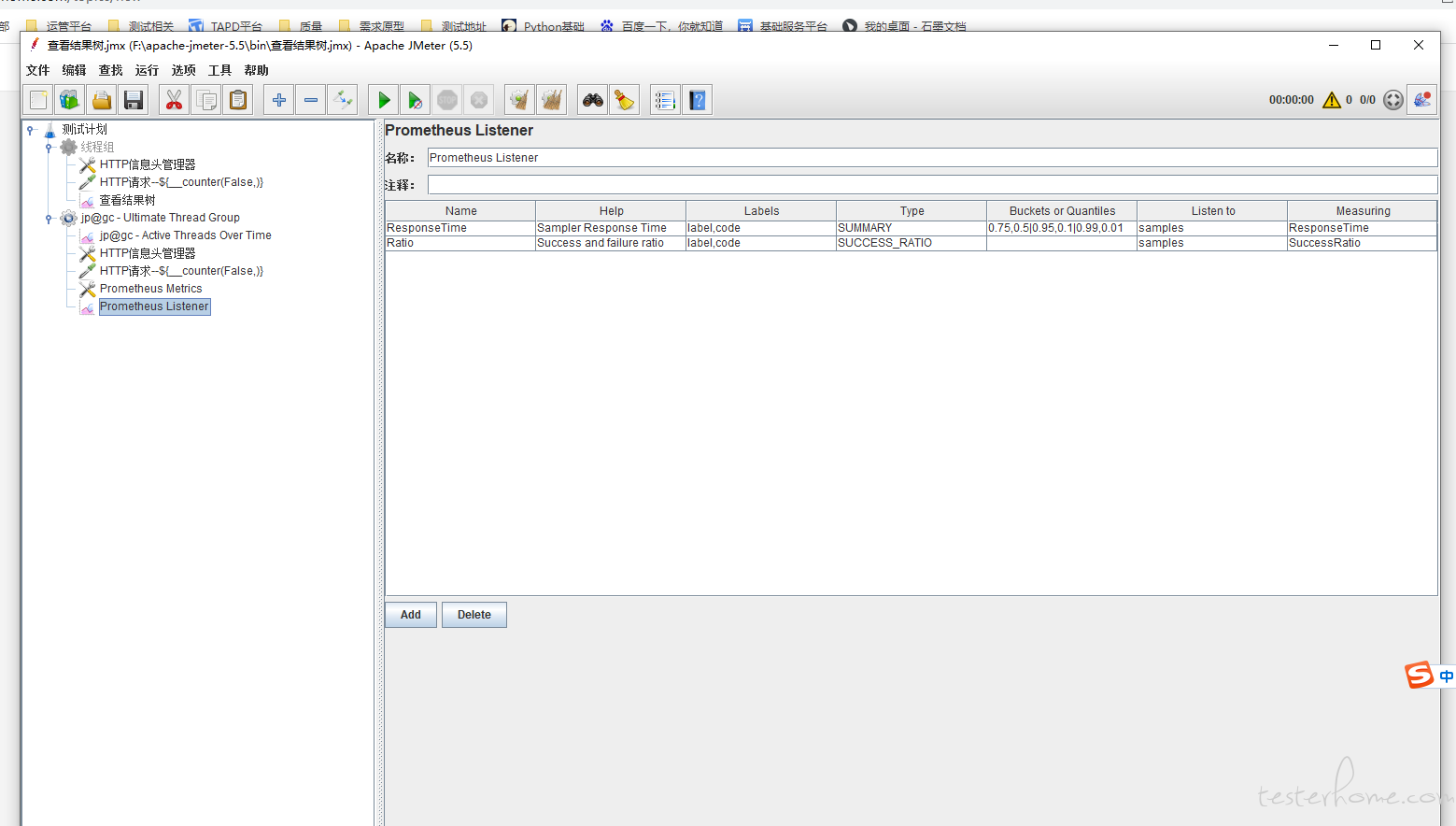Viewport: 1456px width, 826px height.
Task: Click the Open file folder icon
Action: point(102,100)
